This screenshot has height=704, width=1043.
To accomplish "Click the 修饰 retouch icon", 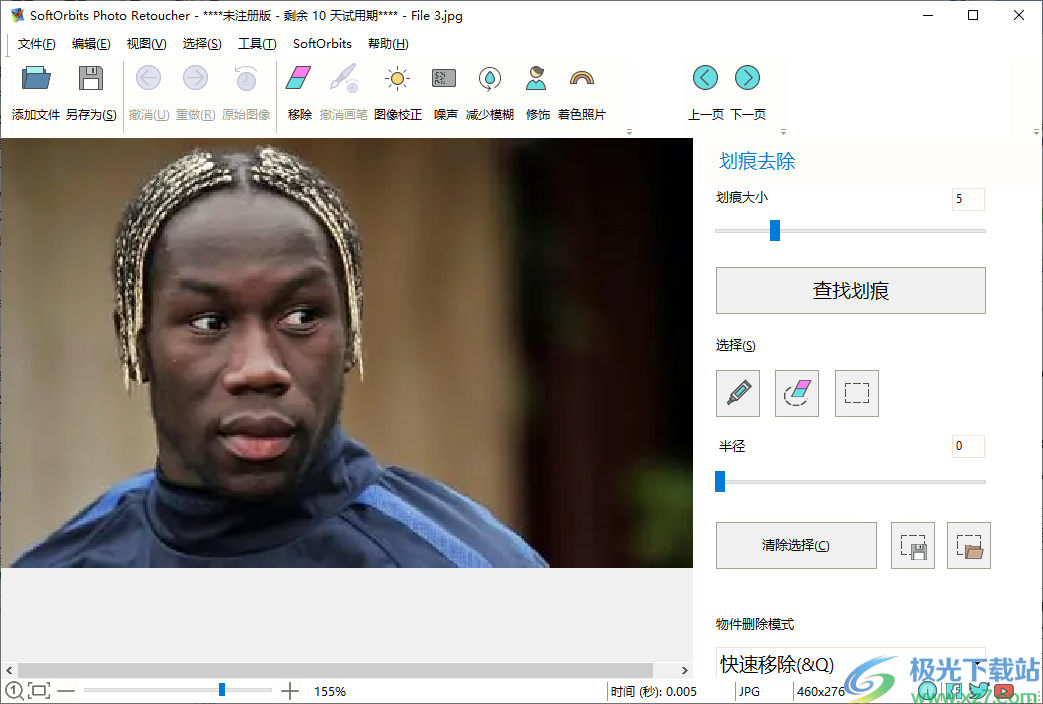I will (x=537, y=77).
